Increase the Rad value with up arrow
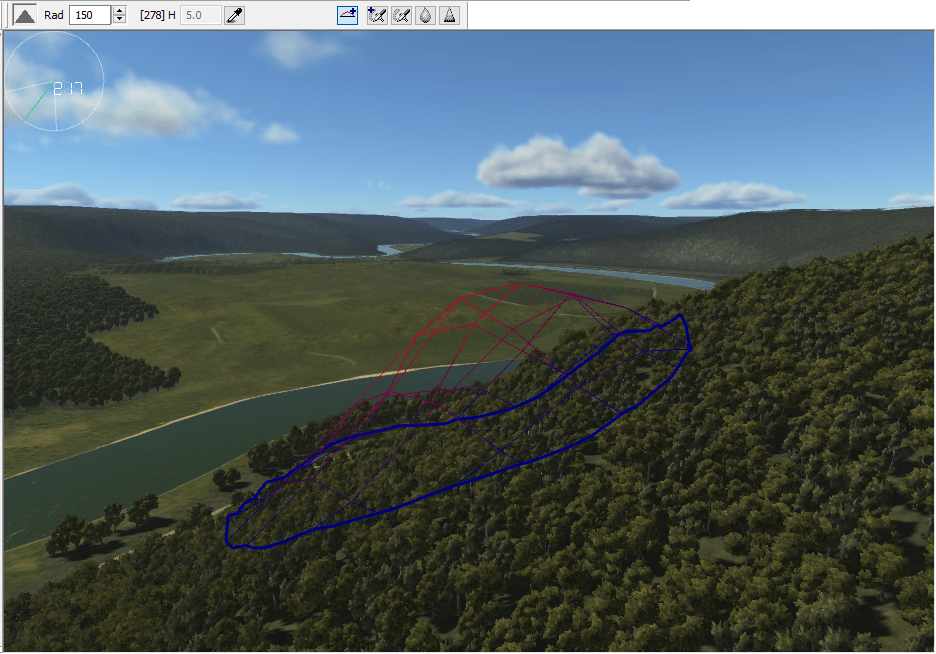This screenshot has width=936, height=654. (x=120, y=11)
